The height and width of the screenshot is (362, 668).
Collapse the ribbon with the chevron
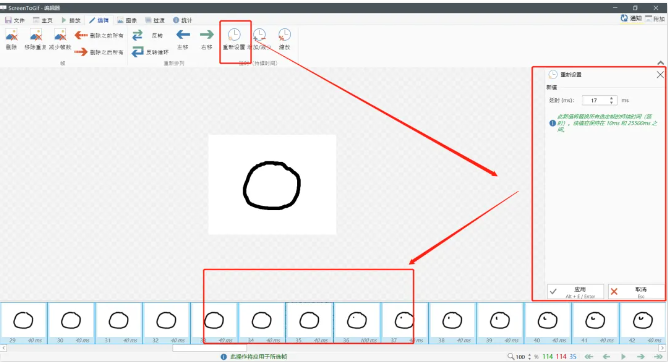[660, 63]
